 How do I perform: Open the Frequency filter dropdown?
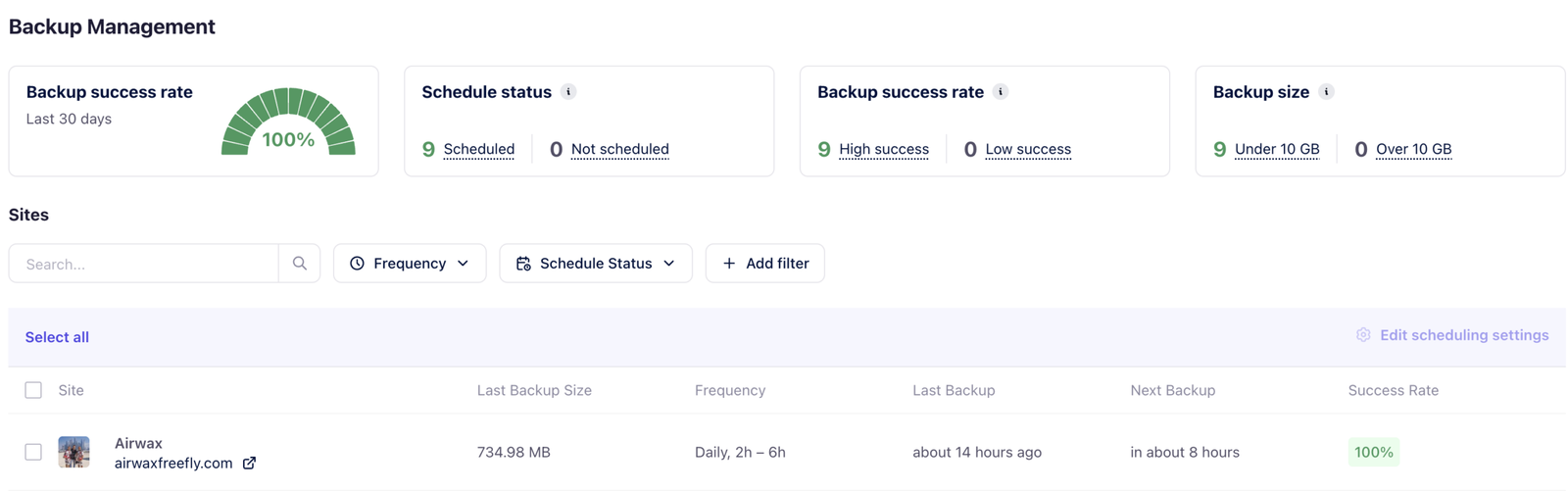coord(410,264)
